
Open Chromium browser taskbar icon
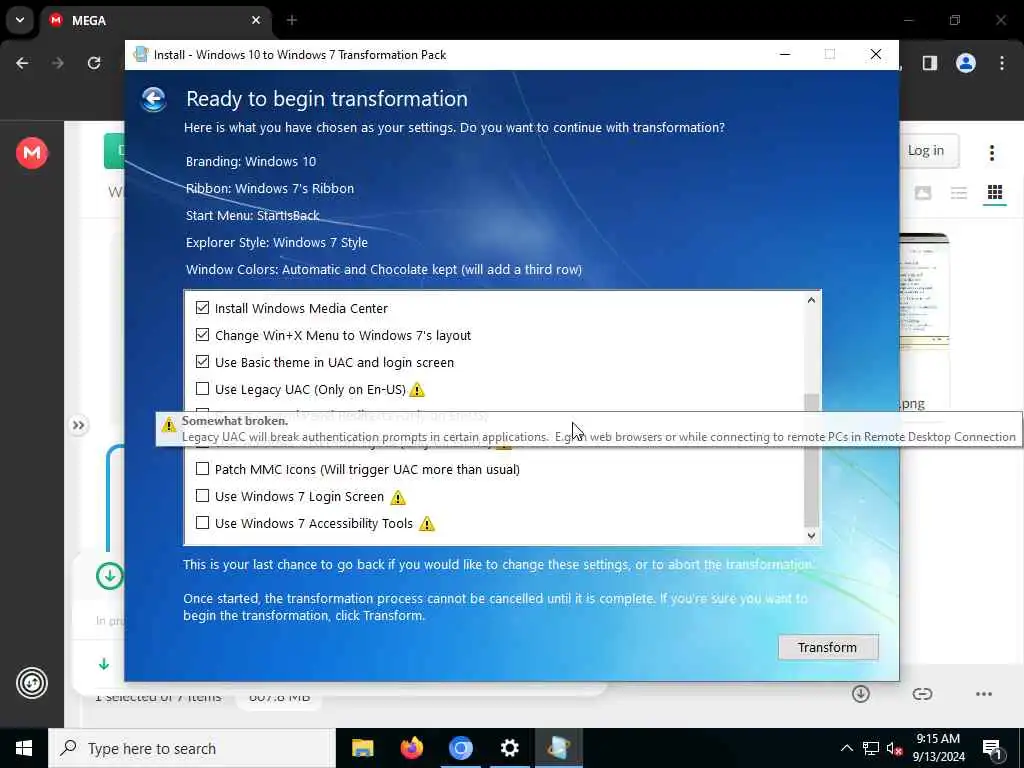pos(460,748)
